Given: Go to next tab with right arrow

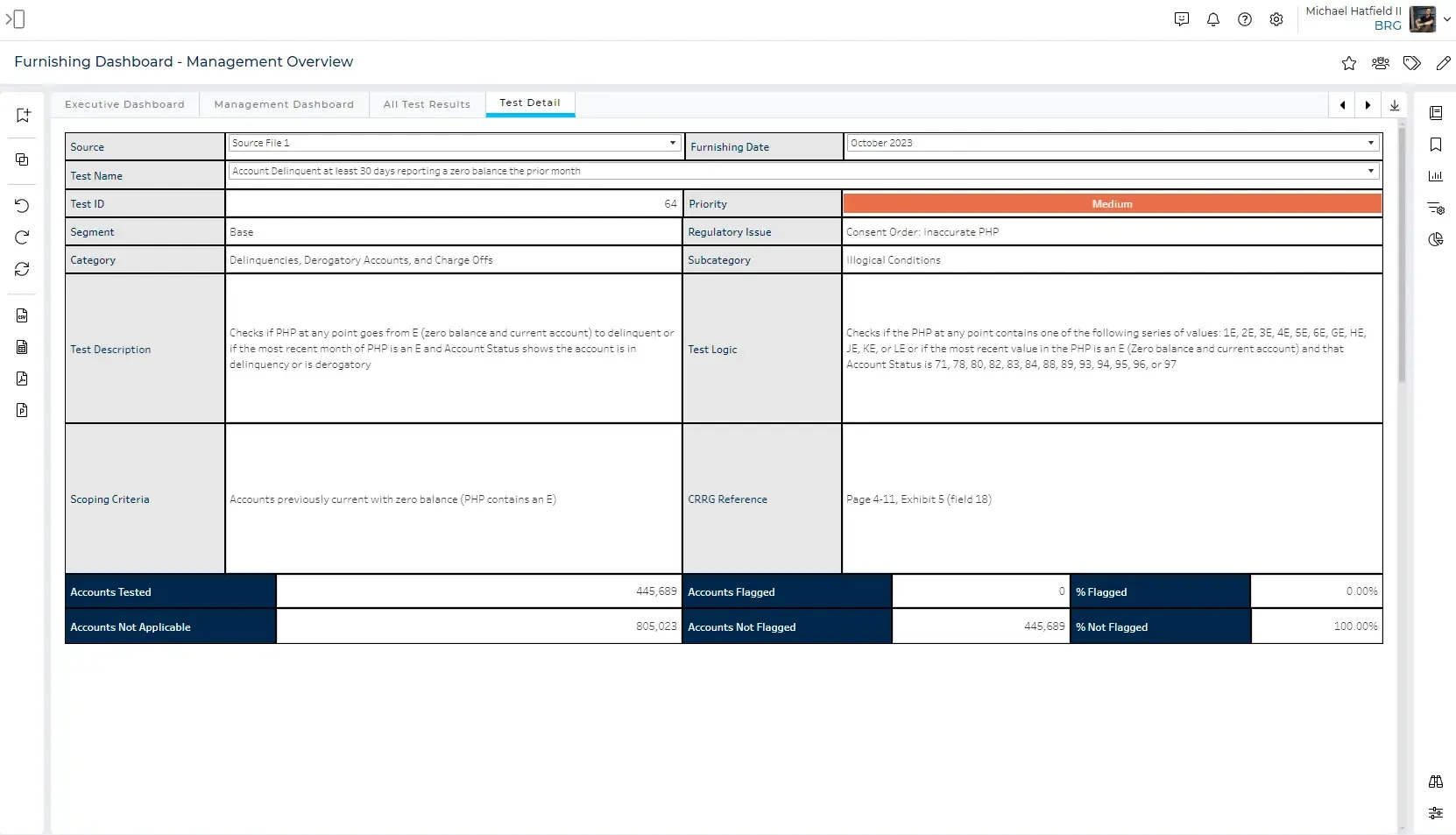Looking at the screenshot, I should (1368, 105).
